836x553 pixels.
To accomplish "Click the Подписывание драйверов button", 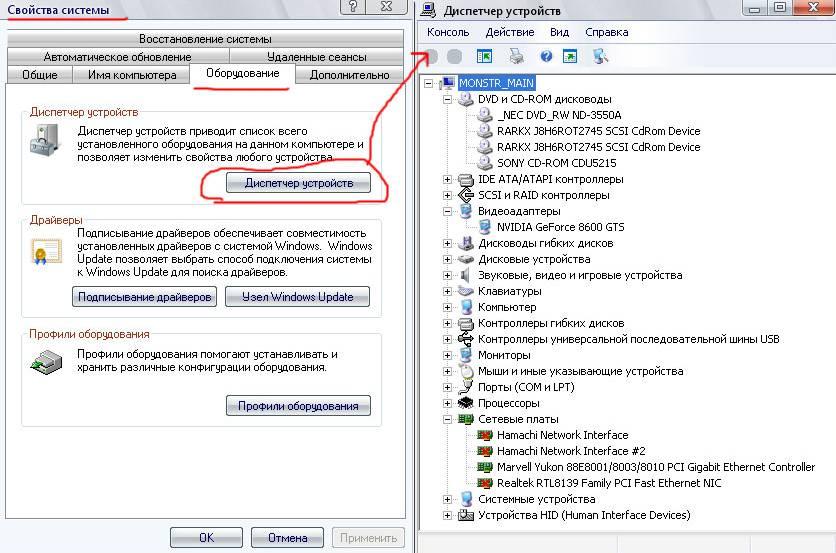I will 144,296.
